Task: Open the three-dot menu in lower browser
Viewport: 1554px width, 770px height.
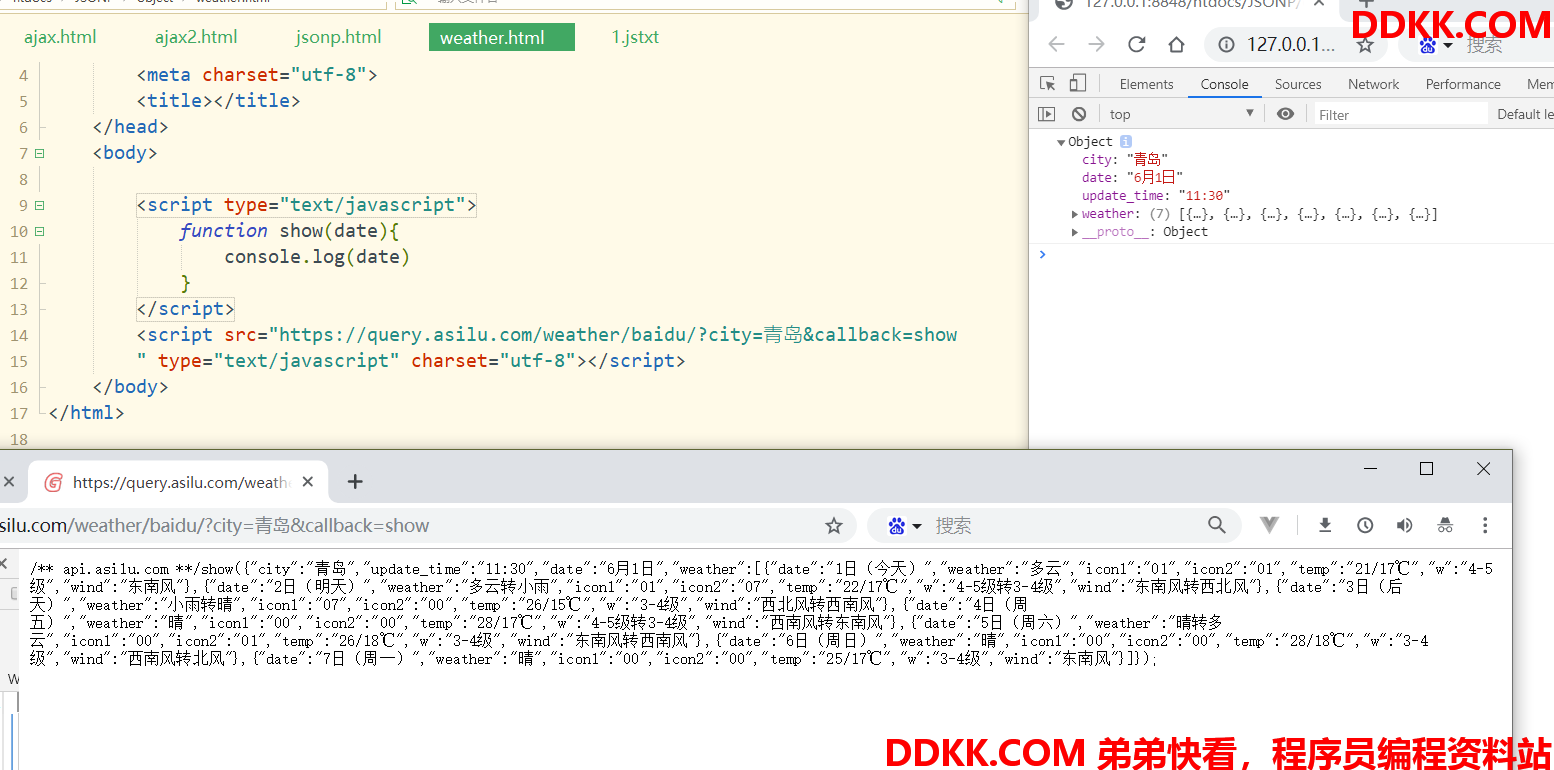Action: [x=1485, y=525]
